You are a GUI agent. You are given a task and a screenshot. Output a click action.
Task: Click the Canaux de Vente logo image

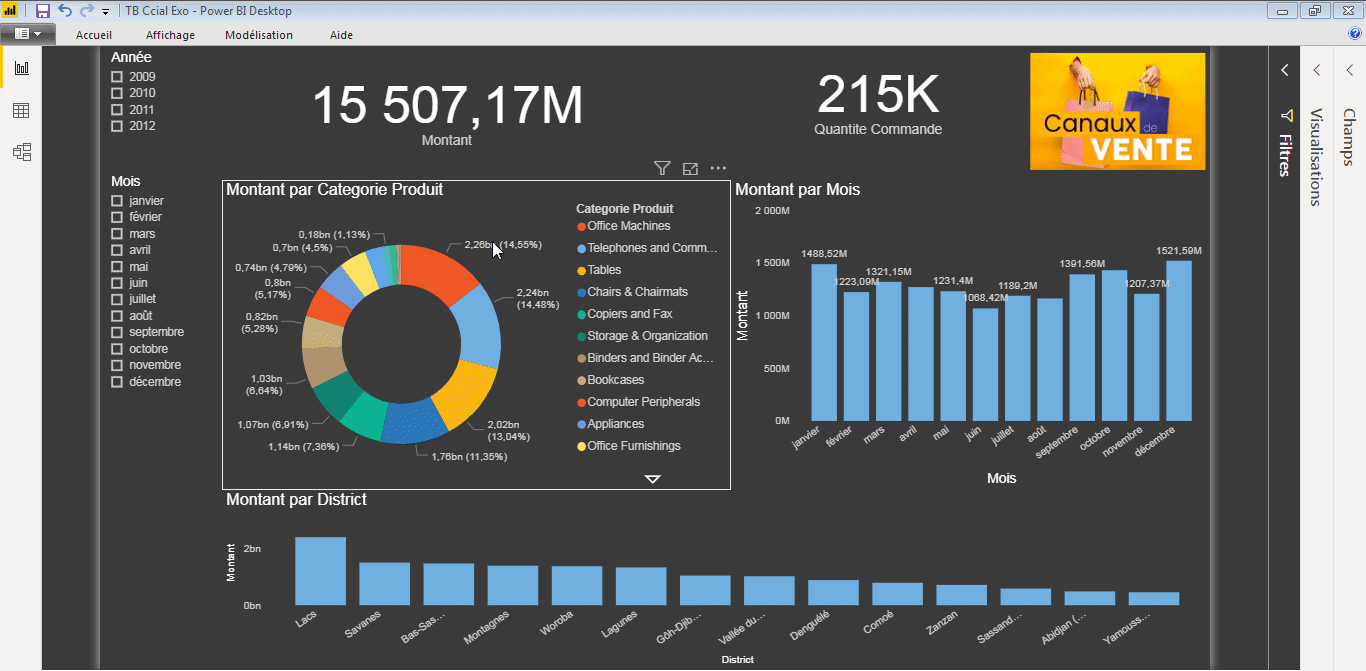1118,111
